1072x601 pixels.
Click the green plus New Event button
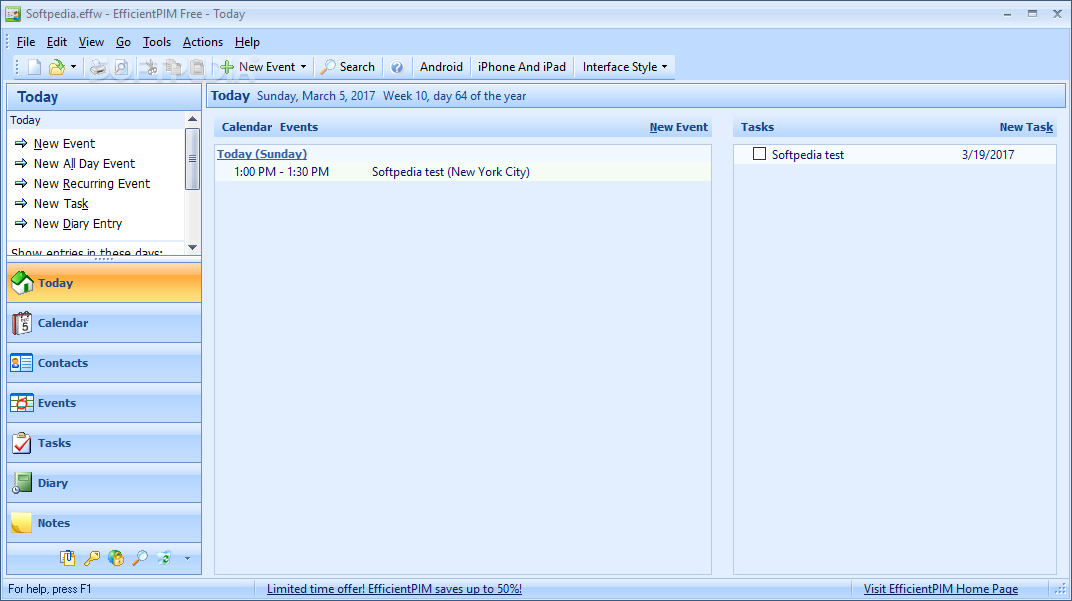click(257, 67)
